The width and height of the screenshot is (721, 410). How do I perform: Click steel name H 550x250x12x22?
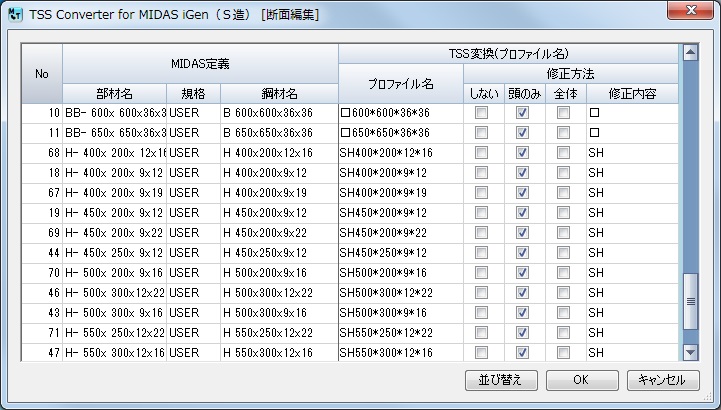coord(280,333)
